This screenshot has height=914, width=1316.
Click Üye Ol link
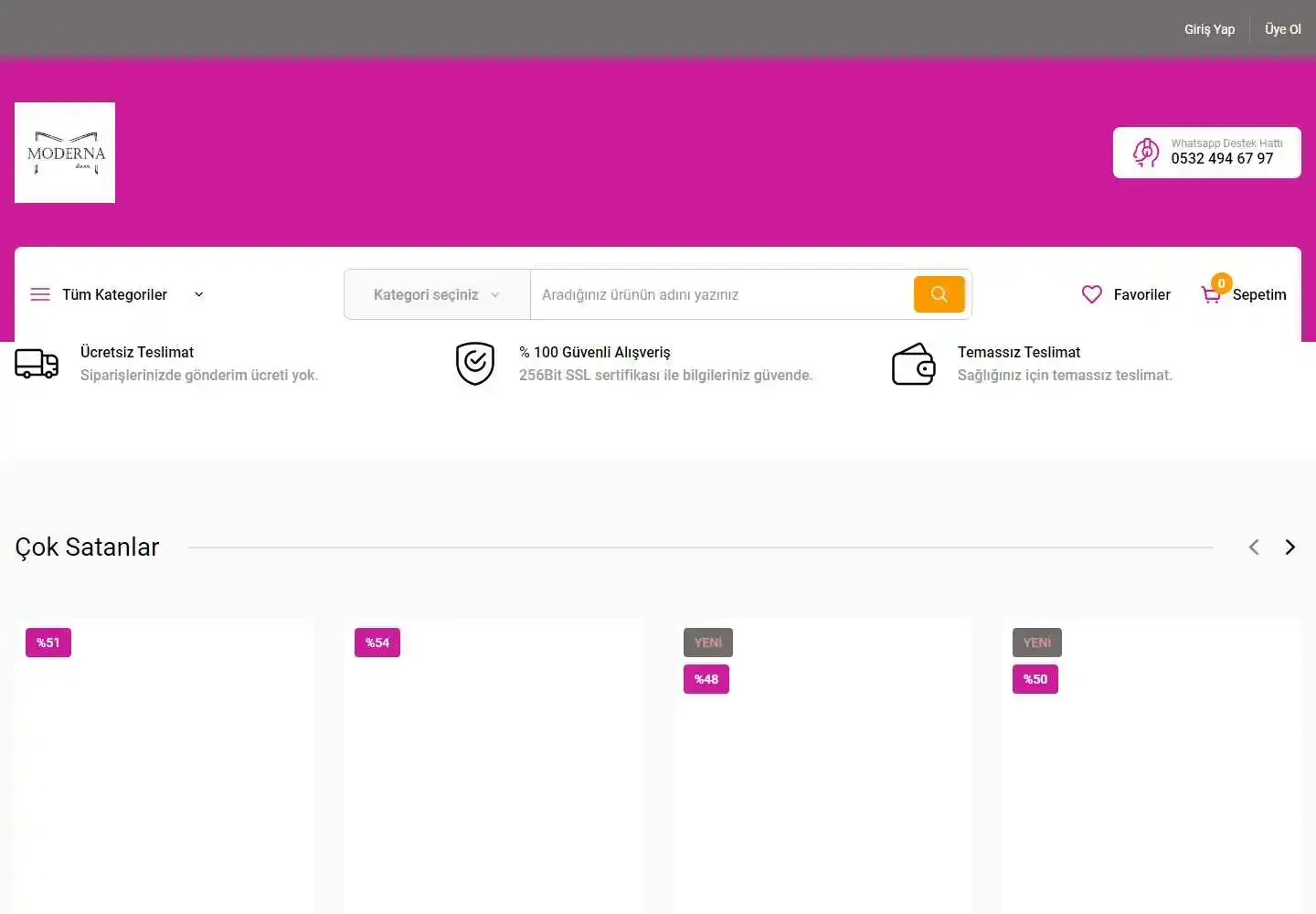pyautogui.click(x=1283, y=29)
